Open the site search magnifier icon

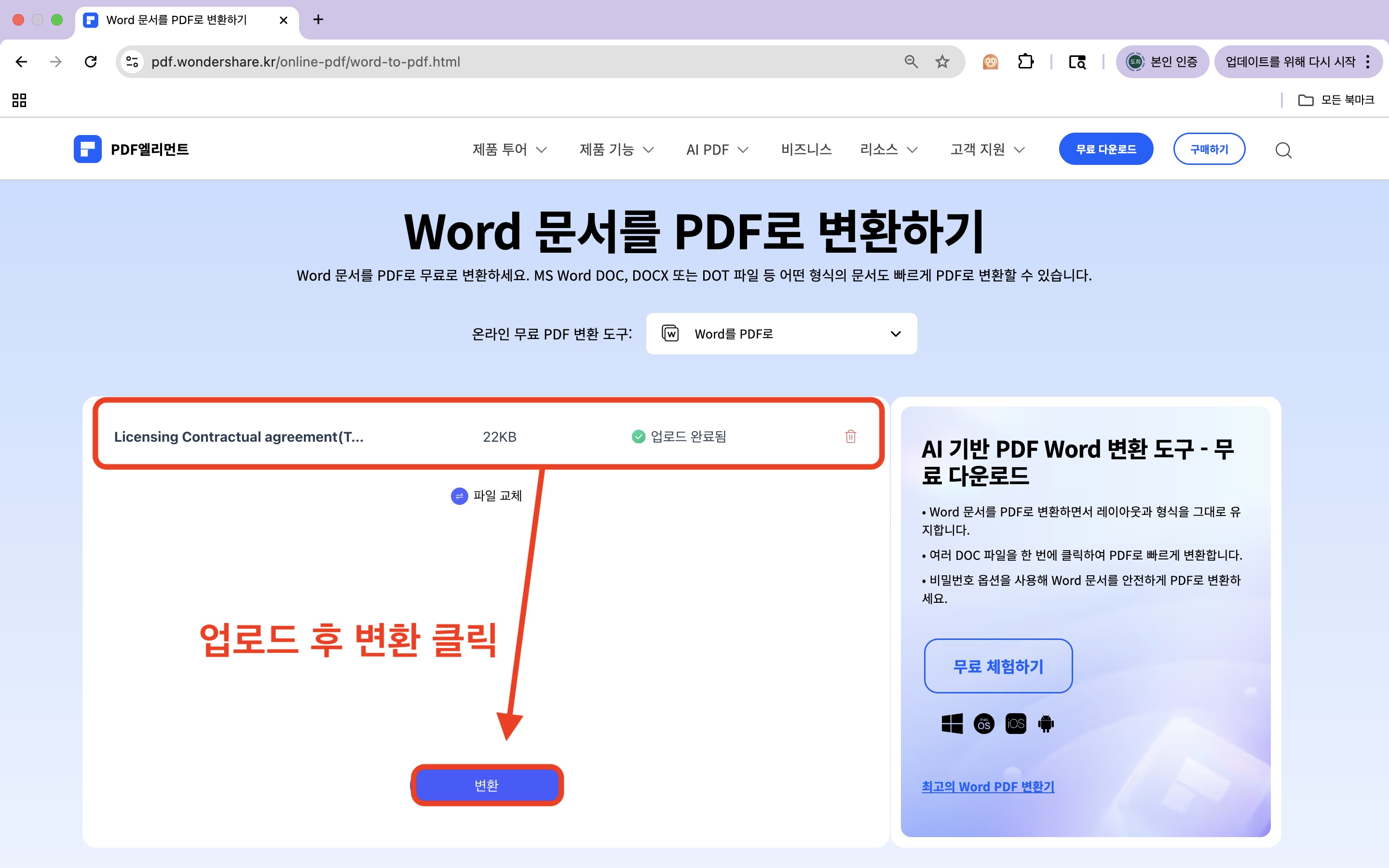(1284, 150)
